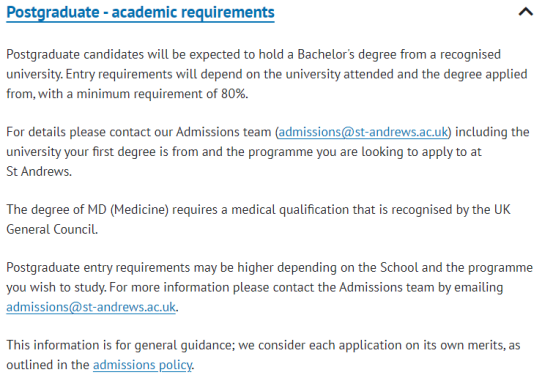Click the "MD (Medicine)" text
554x387 pixels.
(x=128, y=210)
